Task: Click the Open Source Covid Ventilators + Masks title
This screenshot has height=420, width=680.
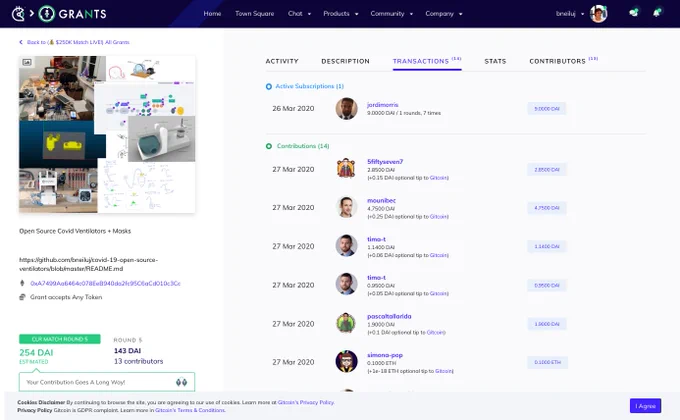Action: click(x=75, y=231)
